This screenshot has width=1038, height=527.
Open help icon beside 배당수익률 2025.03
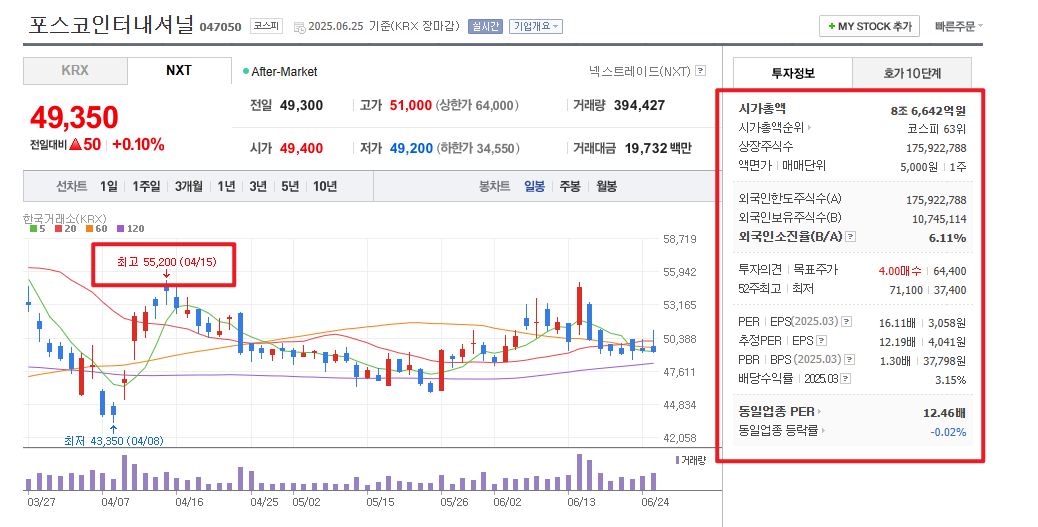pos(845,379)
